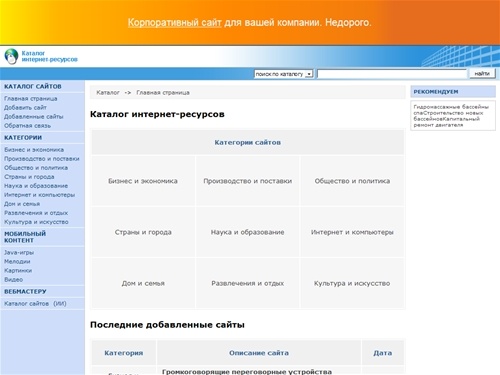Image resolution: width=500 pixels, height=375 pixels.
Task: Open 'Видео' mobile content link
Action: pos(14,279)
